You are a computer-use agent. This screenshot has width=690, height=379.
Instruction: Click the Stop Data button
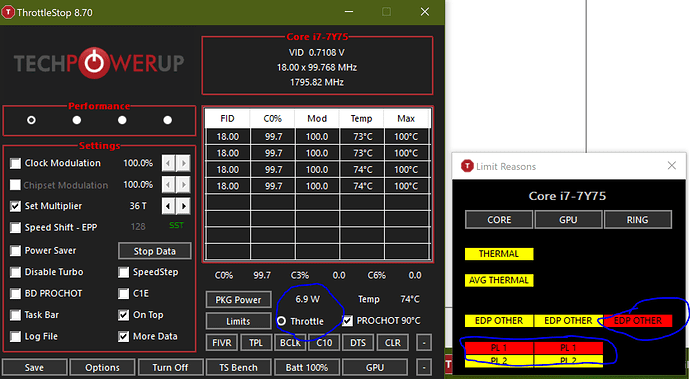click(x=154, y=251)
